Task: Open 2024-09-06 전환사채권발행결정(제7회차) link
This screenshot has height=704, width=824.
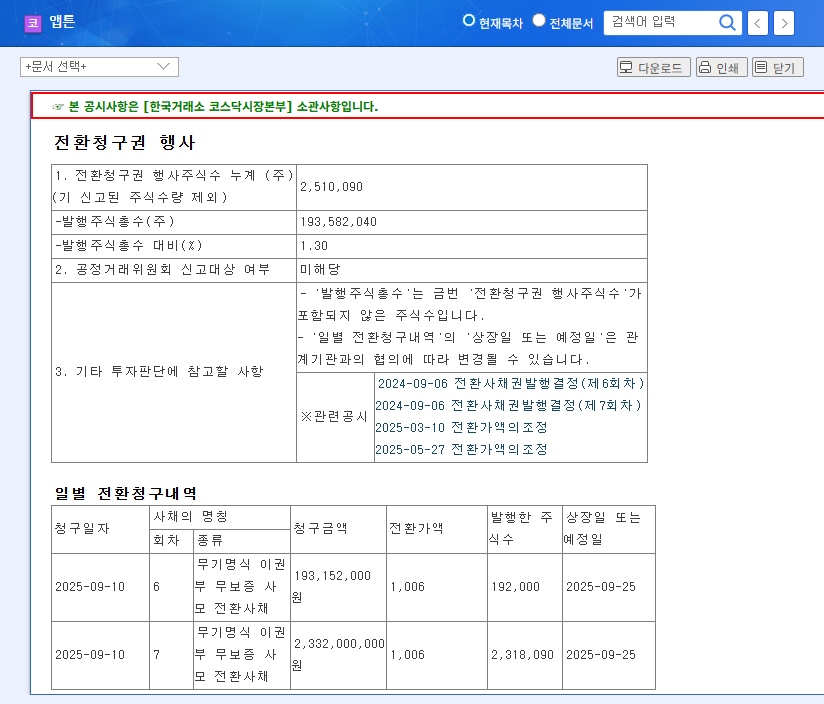Action: [x=508, y=406]
